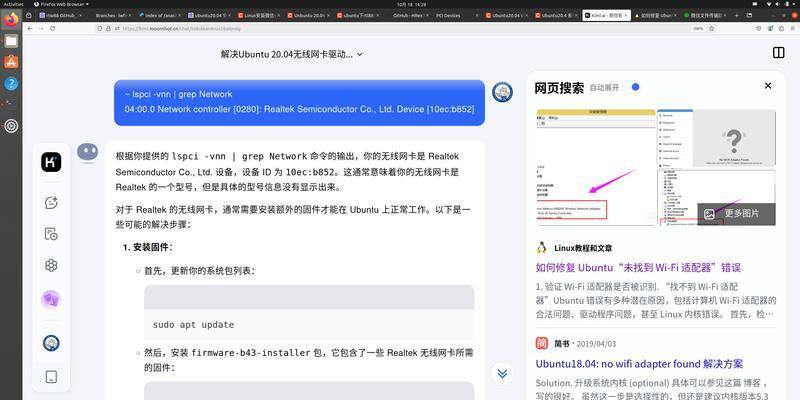Open Kimi+ apps flower icon
Viewport: 800px width, 400px height.
click(51, 265)
